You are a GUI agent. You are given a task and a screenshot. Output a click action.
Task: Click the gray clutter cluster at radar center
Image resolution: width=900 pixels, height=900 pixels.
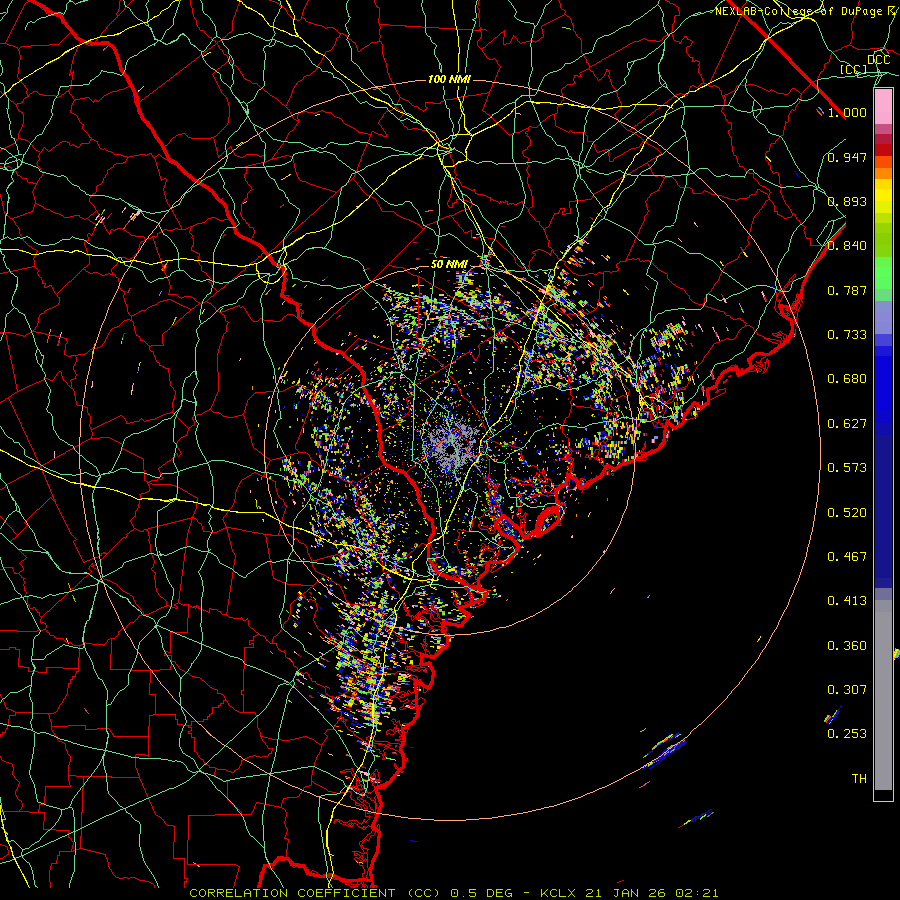453,447
